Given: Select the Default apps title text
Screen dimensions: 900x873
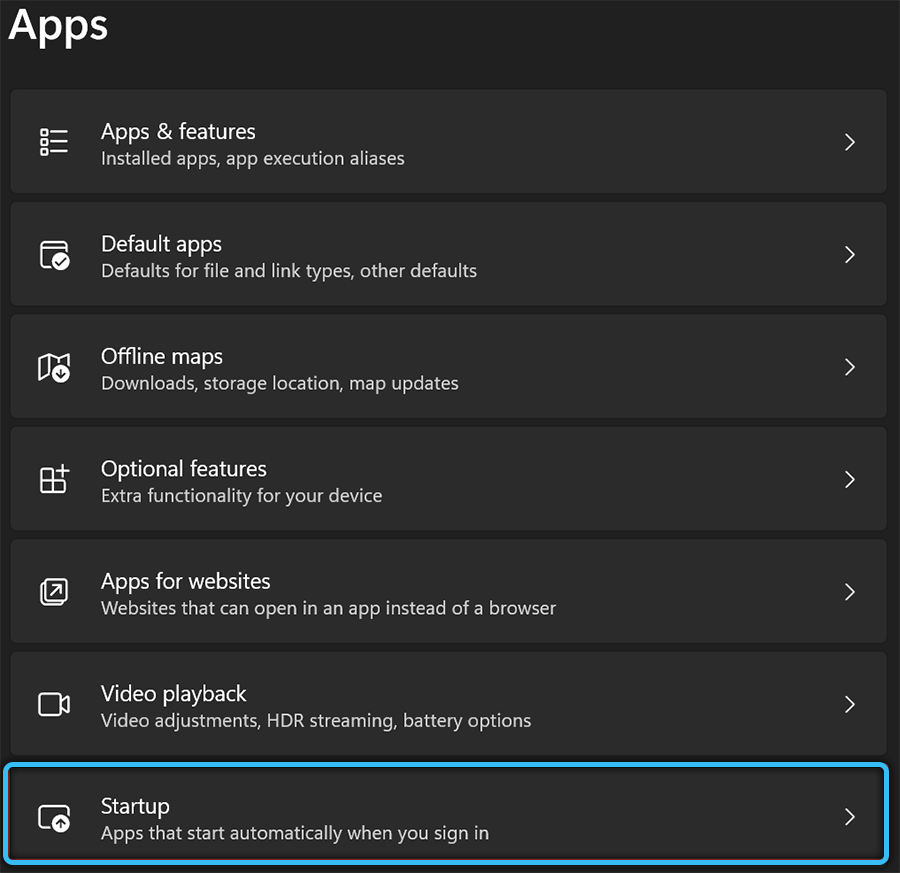Looking at the screenshot, I should 161,244.
